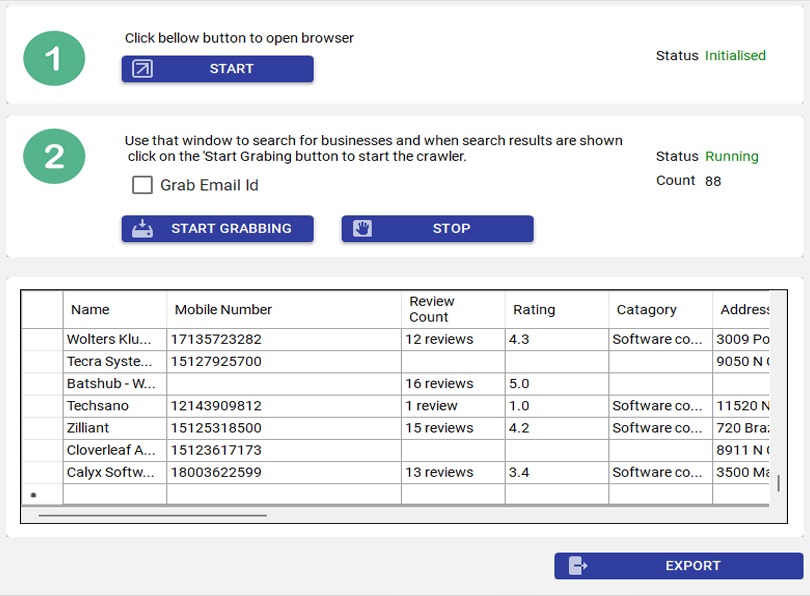Image resolution: width=810 pixels, height=596 pixels.
Task: Sort by the Name column header
Action: (x=115, y=309)
